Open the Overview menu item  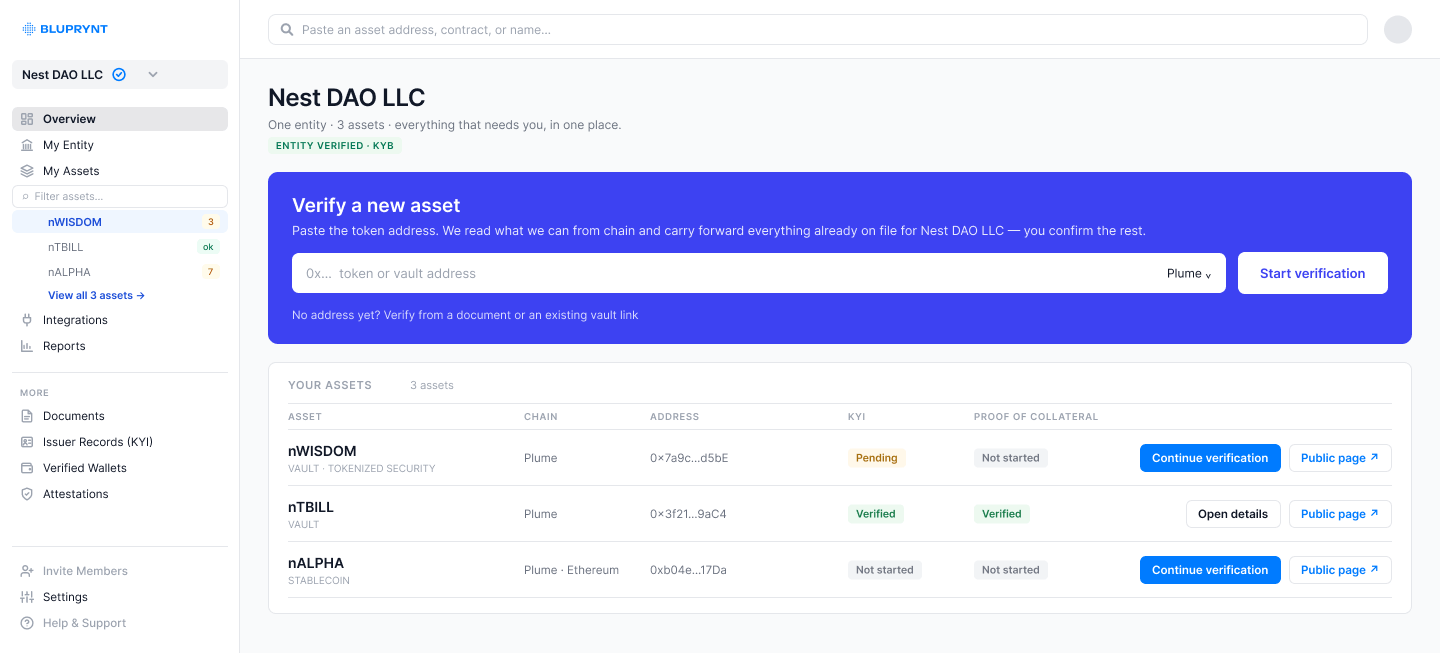[x=120, y=119]
